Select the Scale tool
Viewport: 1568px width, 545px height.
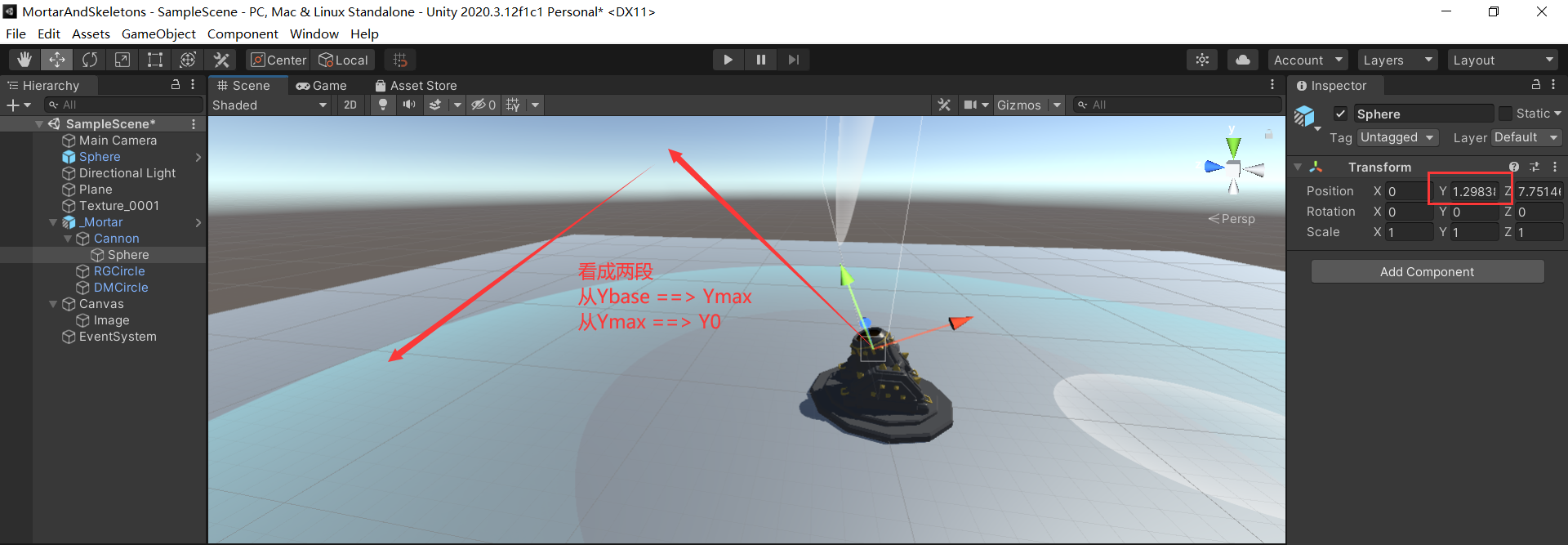pyautogui.click(x=122, y=60)
